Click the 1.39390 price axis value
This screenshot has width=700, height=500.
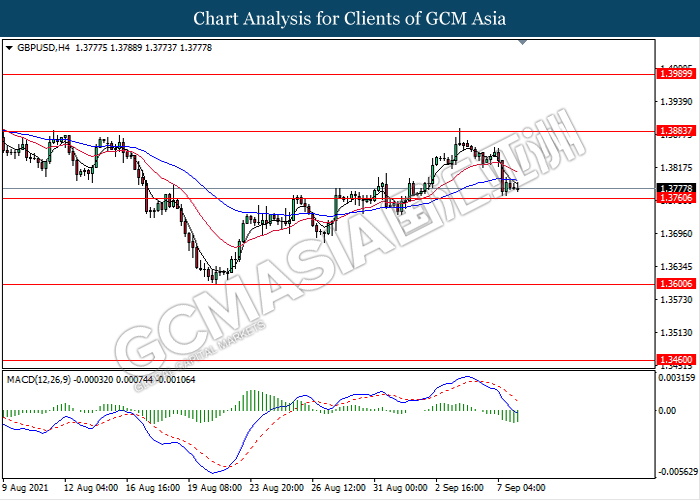click(x=676, y=102)
